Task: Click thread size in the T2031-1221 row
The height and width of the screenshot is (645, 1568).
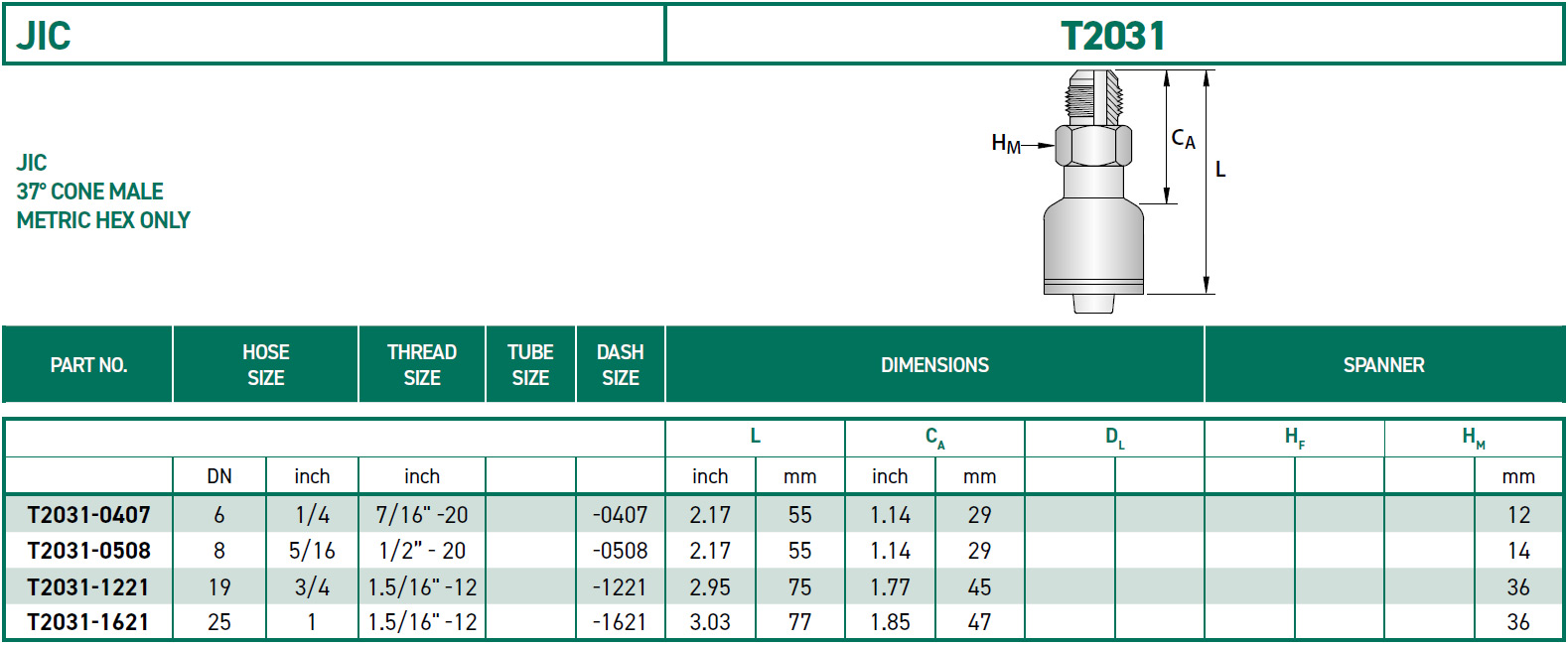Action: point(422,587)
